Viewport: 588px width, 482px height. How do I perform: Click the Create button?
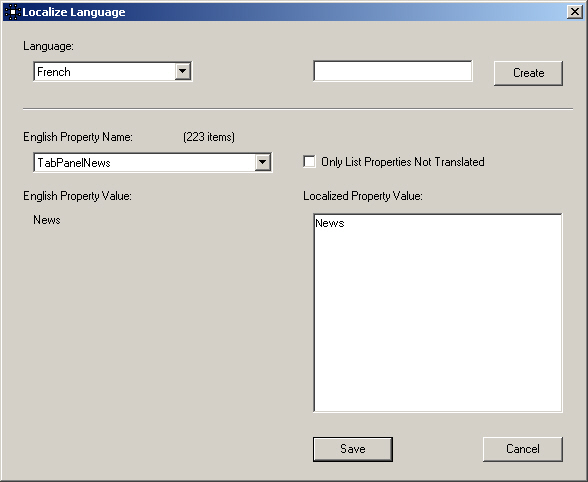[x=528, y=73]
